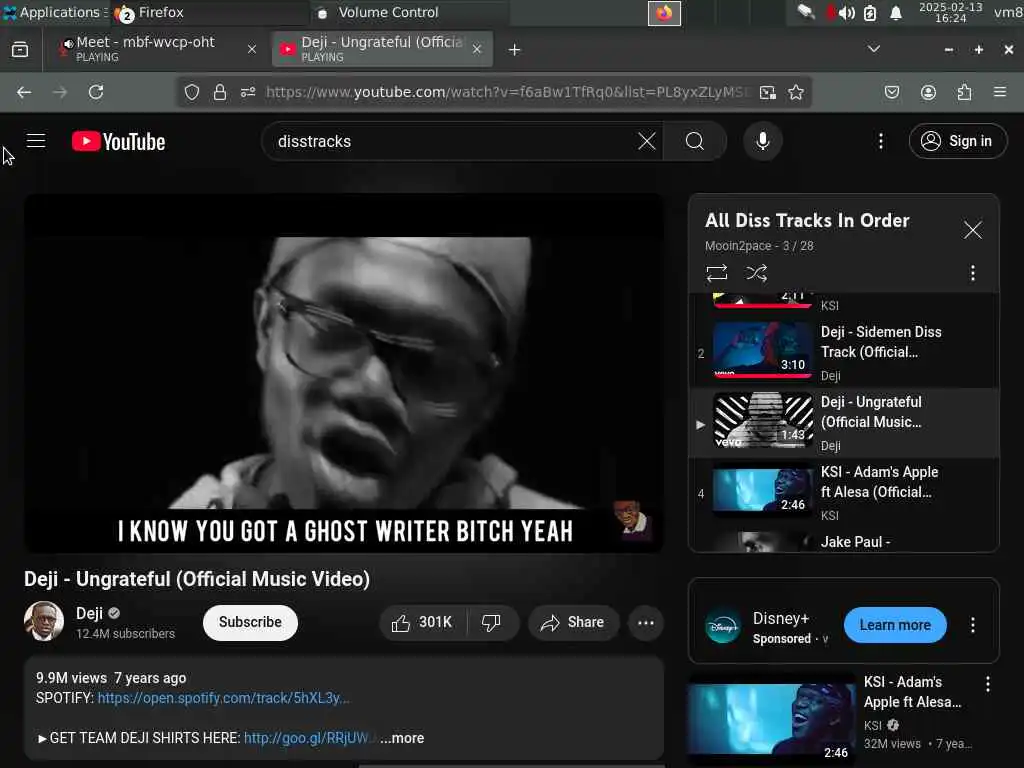Open Deji channel name link
Screen dimensions: 1024x768
(x=89, y=613)
